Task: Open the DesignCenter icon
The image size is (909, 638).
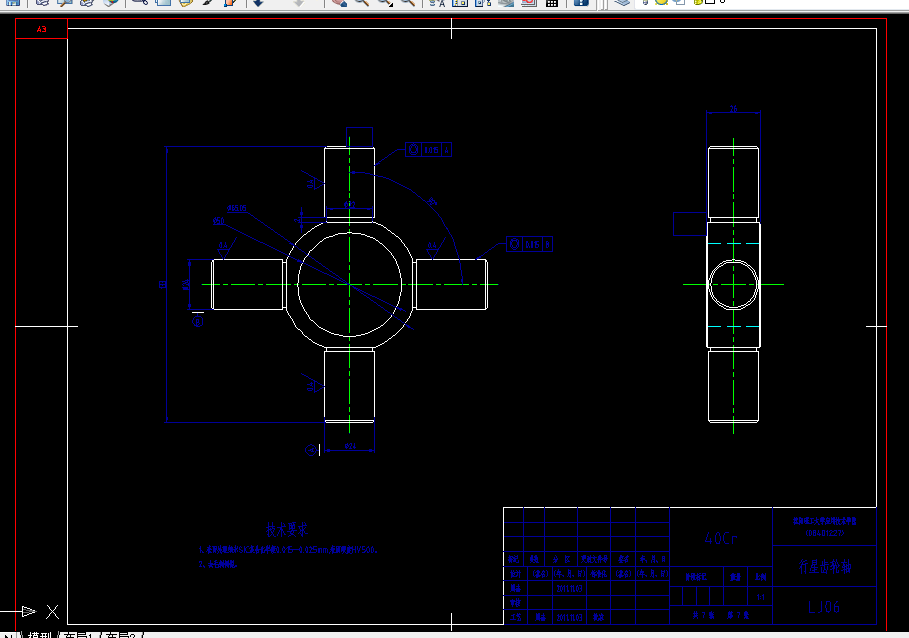Action: 460,2
